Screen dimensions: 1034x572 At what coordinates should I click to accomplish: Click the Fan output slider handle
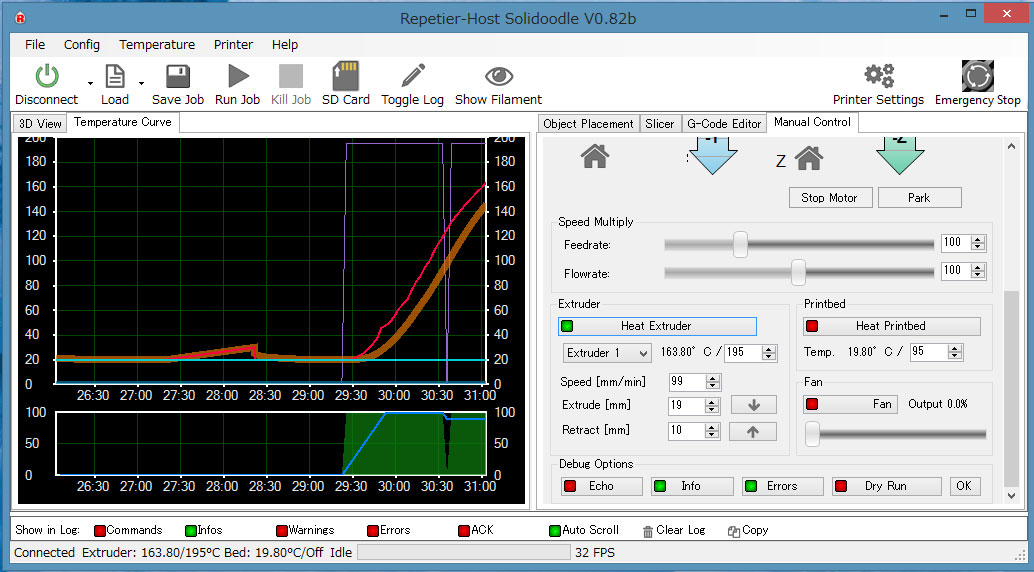(x=812, y=433)
